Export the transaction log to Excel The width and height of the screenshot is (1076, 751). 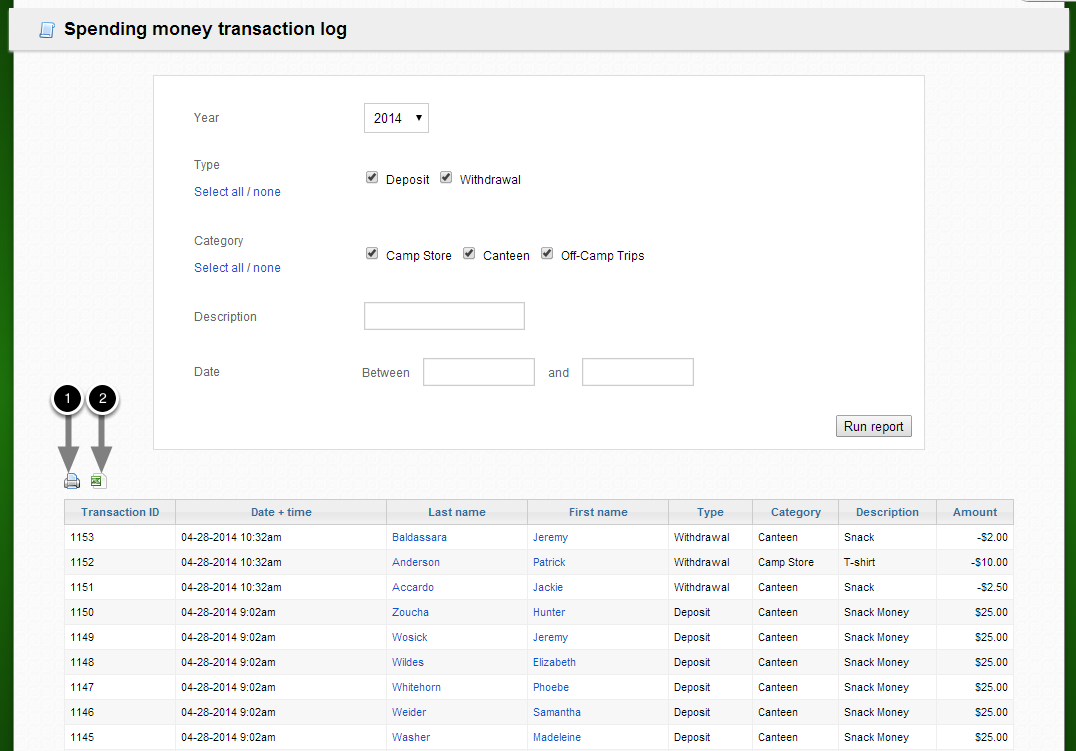(97, 480)
